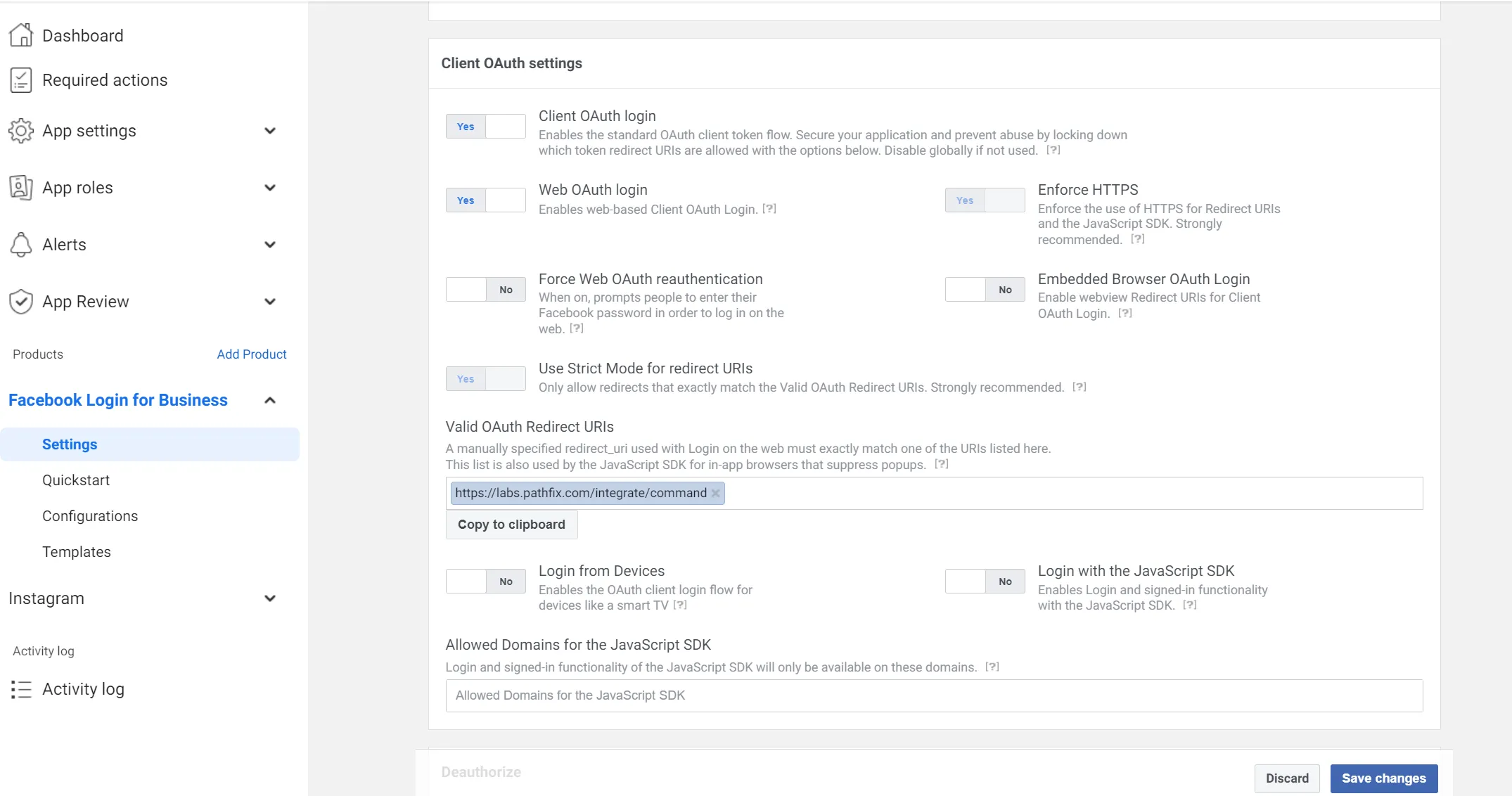
Task: Toggle Force Web OAuth reauthentication switch
Action: point(486,290)
